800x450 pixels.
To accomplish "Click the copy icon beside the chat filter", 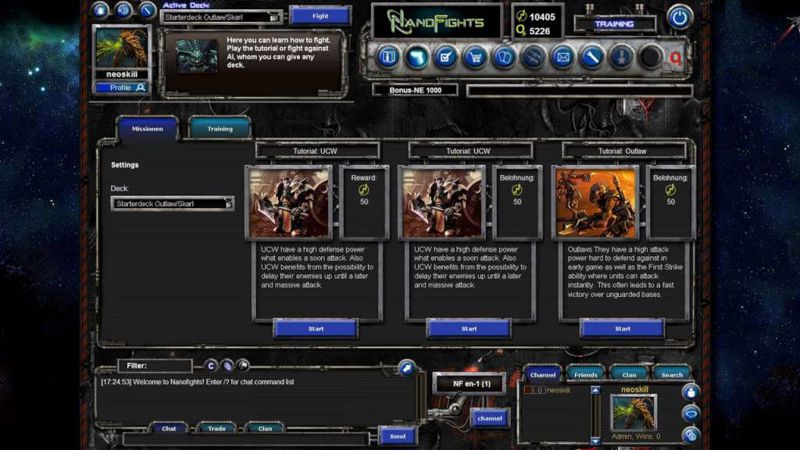I will click(227, 365).
